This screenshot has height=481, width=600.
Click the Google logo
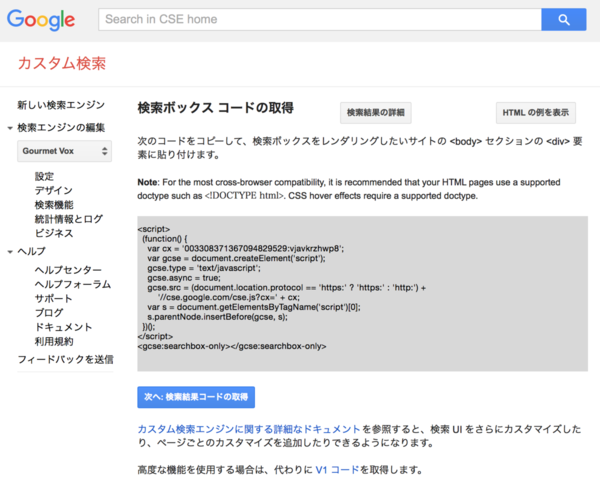click(x=41, y=20)
